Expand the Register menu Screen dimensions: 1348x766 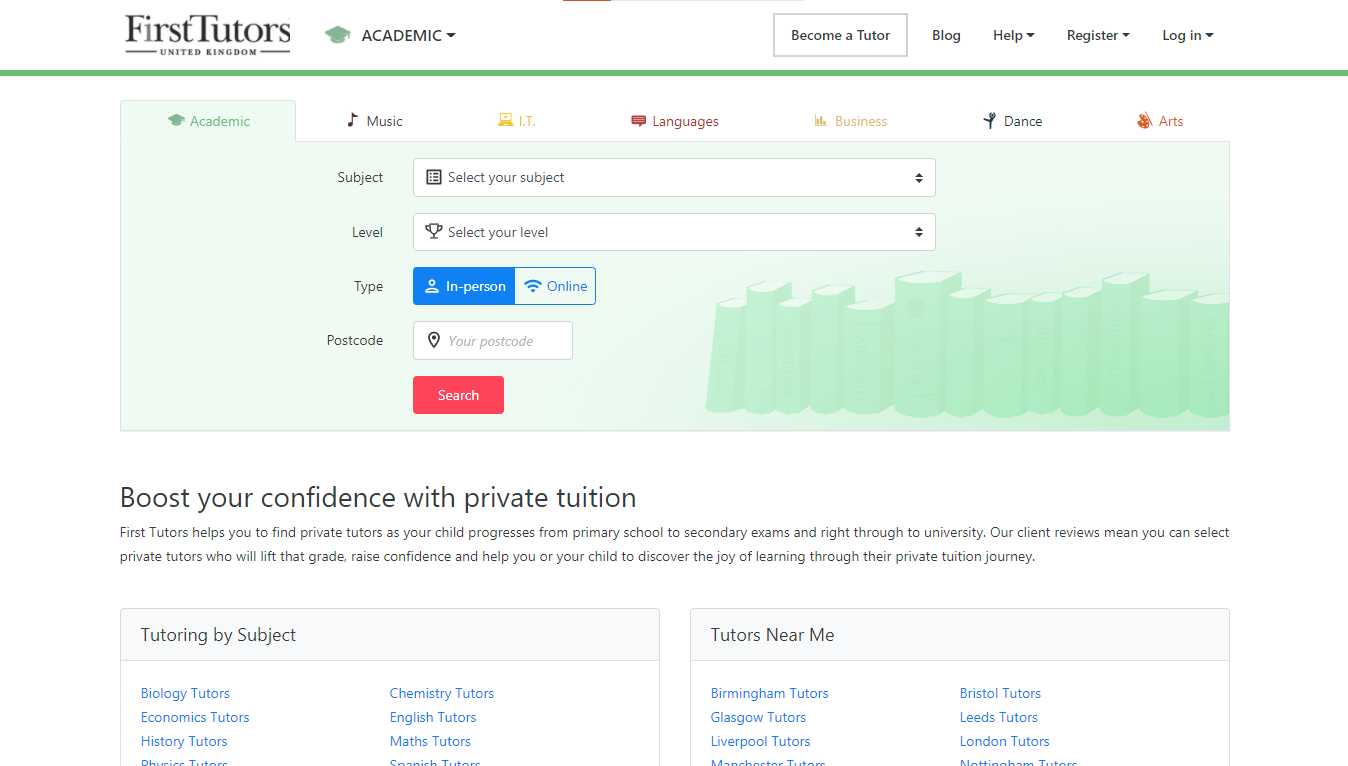coord(1098,35)
